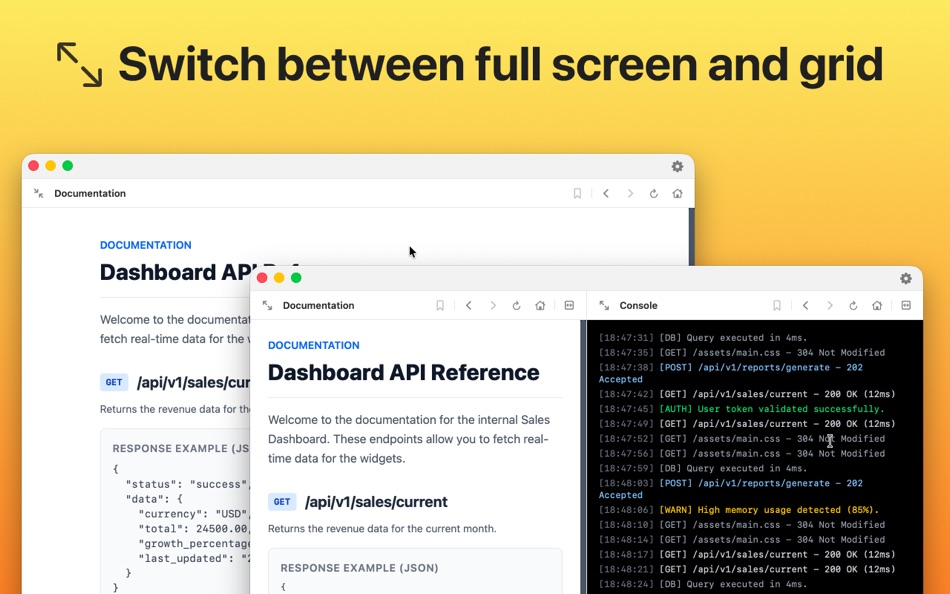Click the home icon in the Console pane toolbar
Image resolution: width=950 pixels, height=594 pixels.
coord(877,305)
